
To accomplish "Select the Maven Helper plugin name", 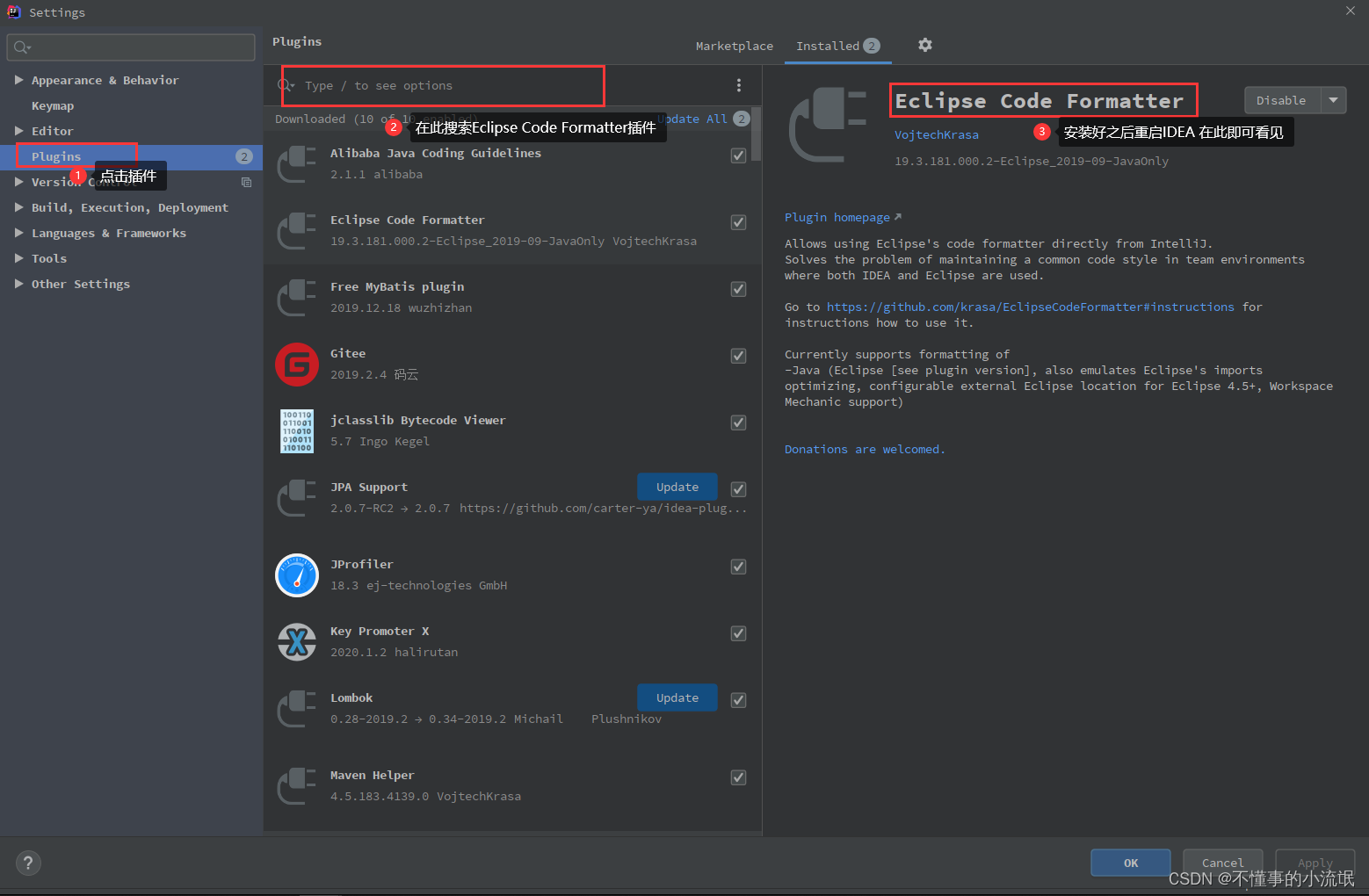I will (373, 775).
